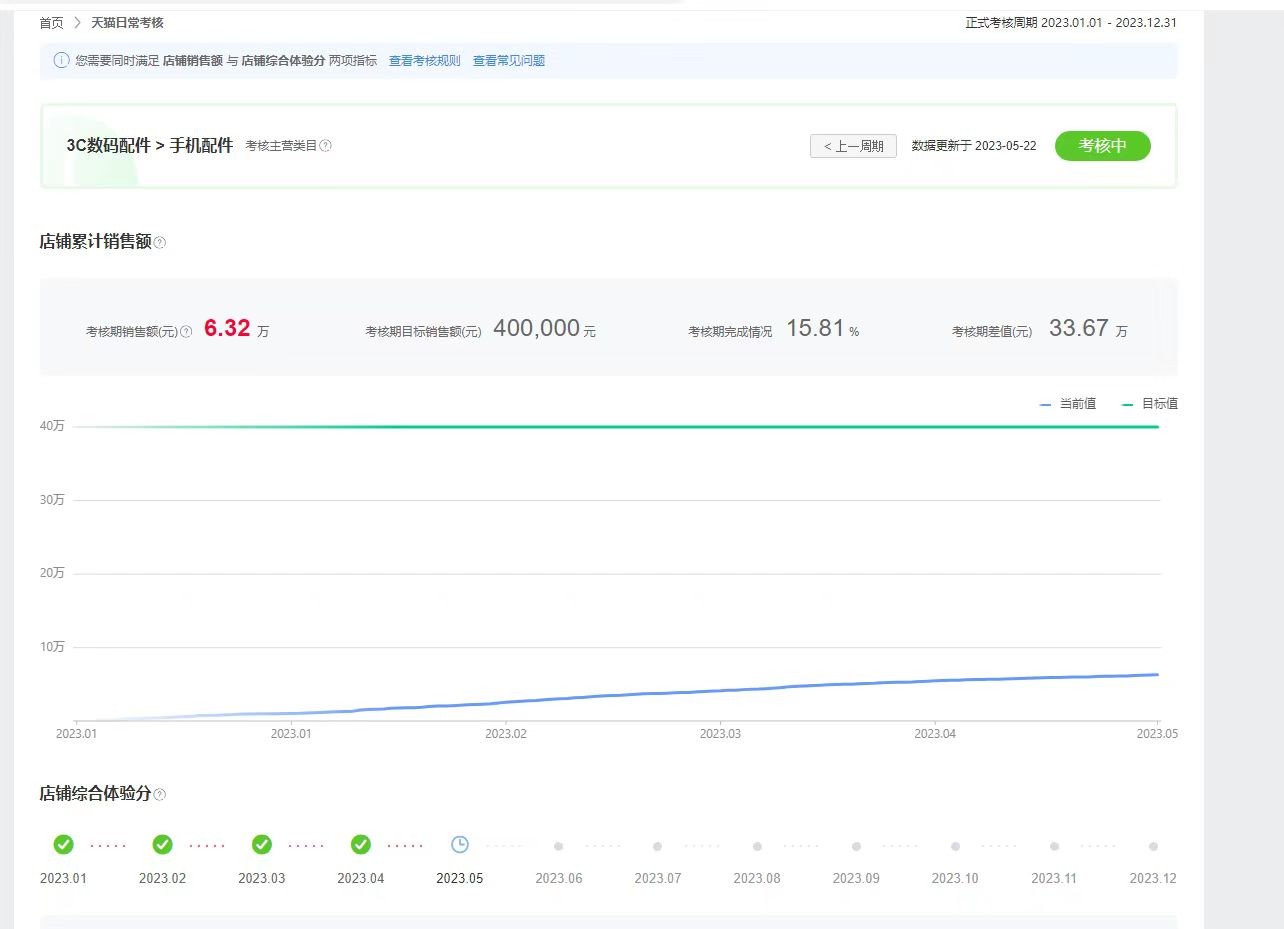
Task: Click the 3C数码配件 > 手机配件 category title
Action: coord(150,146)
